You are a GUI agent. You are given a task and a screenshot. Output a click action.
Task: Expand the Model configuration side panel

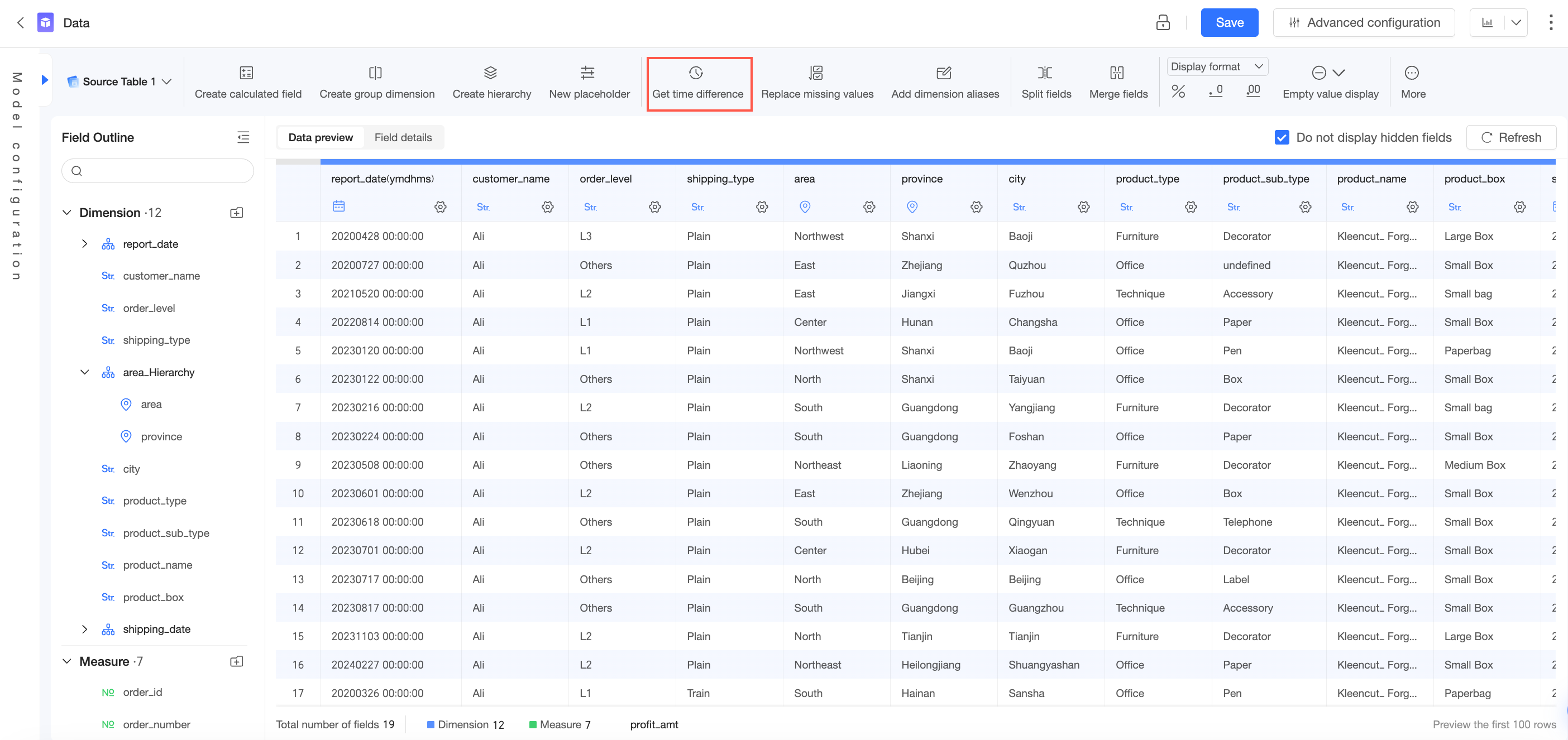pos(45,80)
